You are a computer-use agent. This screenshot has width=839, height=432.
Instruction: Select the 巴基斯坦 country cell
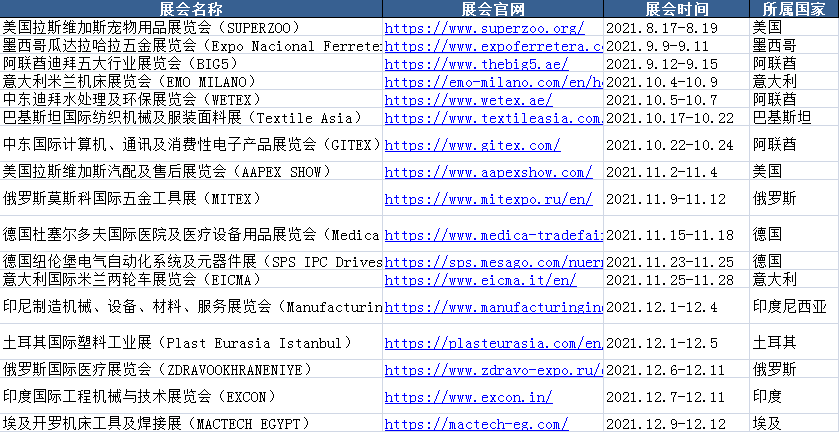[794, 117]
